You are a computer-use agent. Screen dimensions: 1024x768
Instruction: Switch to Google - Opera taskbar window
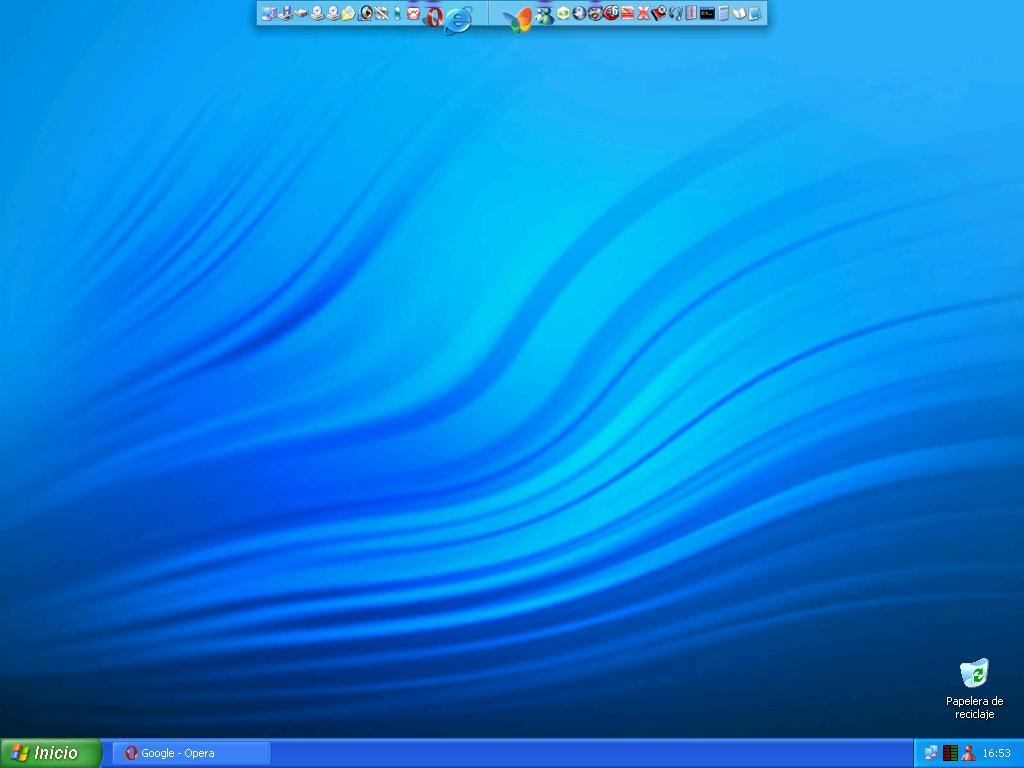tap(192, 753)
